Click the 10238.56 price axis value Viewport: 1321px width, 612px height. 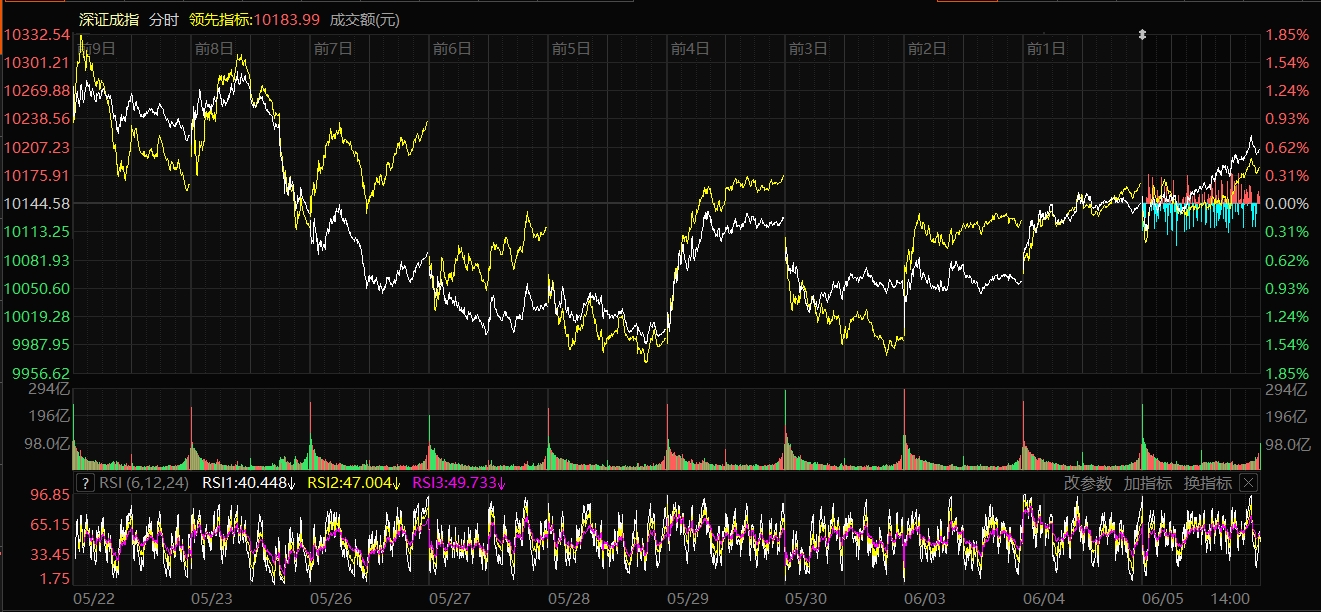tap(37, 119)
